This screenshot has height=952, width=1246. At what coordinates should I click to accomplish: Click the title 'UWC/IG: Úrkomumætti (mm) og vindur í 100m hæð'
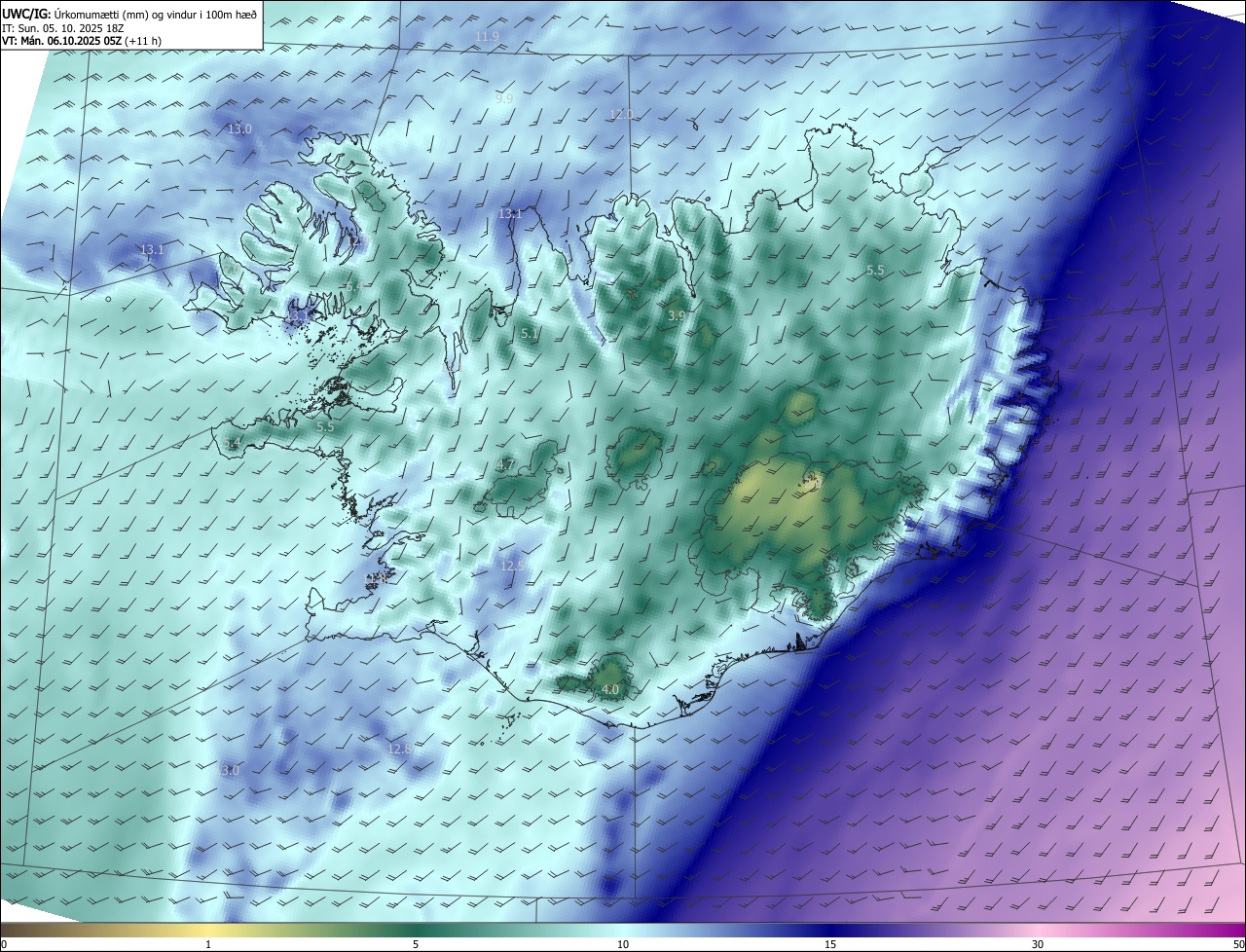point(129,13)
